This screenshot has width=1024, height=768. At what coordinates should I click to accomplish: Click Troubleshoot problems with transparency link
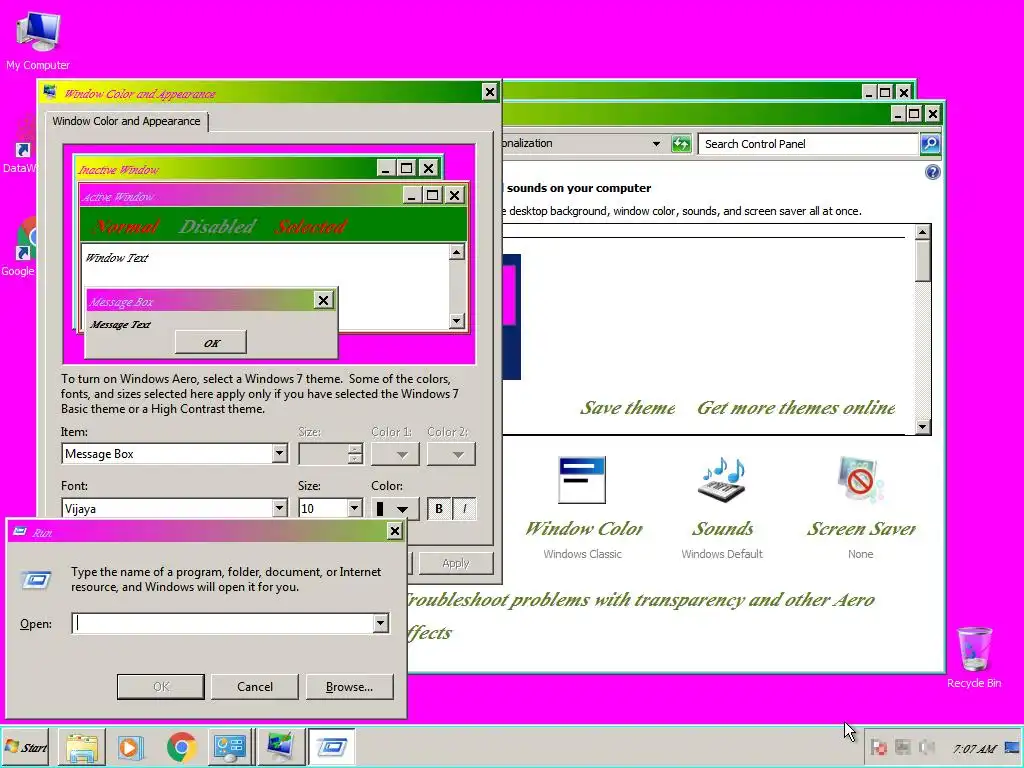[x=640, y=616]
